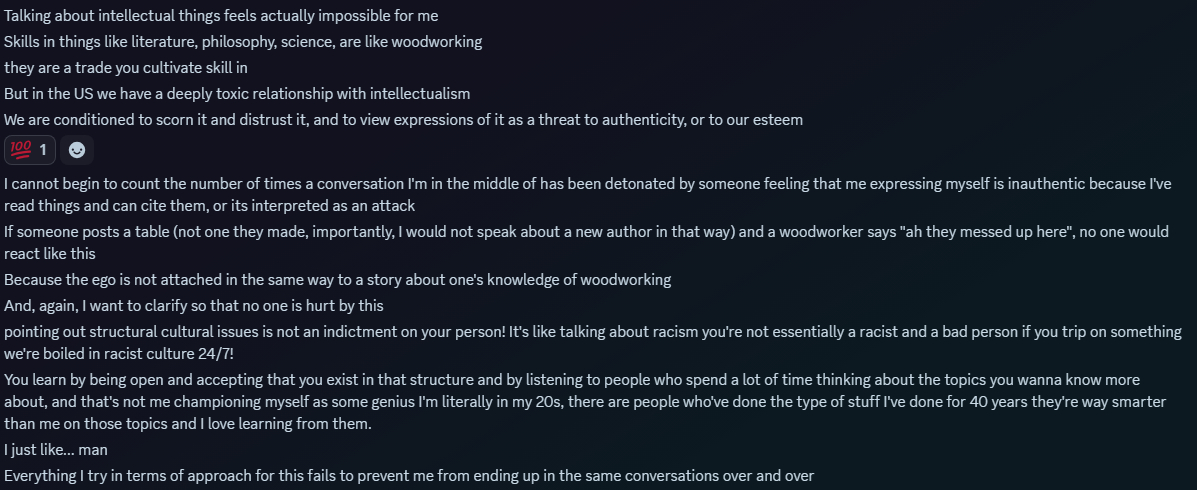Click the message about toxic relationship with intellectualism
The width and height of the screenshot is (1197, 490).
[x=237, y=94]
